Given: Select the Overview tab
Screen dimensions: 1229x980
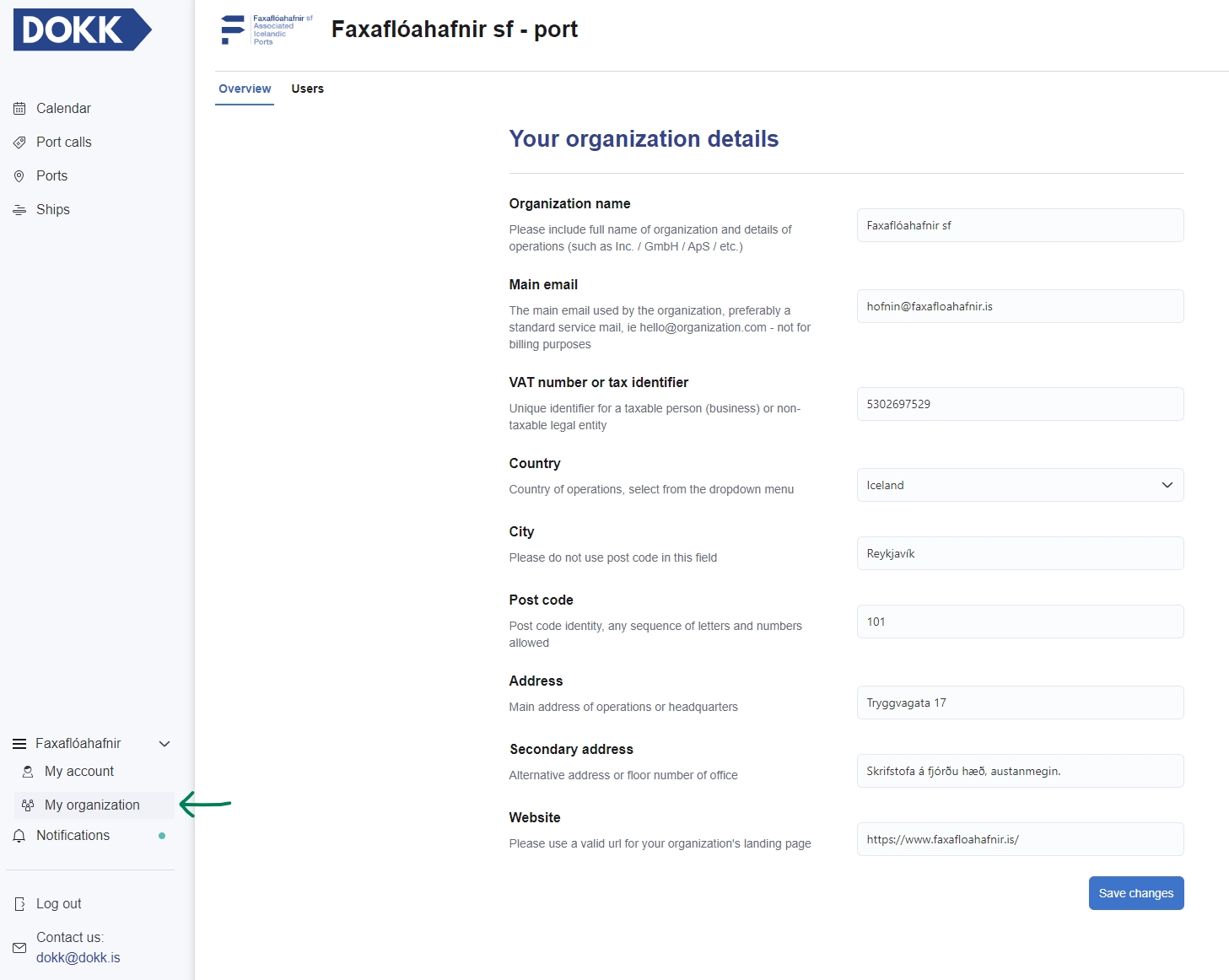Looking at the screenshot, I should coord(245,89).
